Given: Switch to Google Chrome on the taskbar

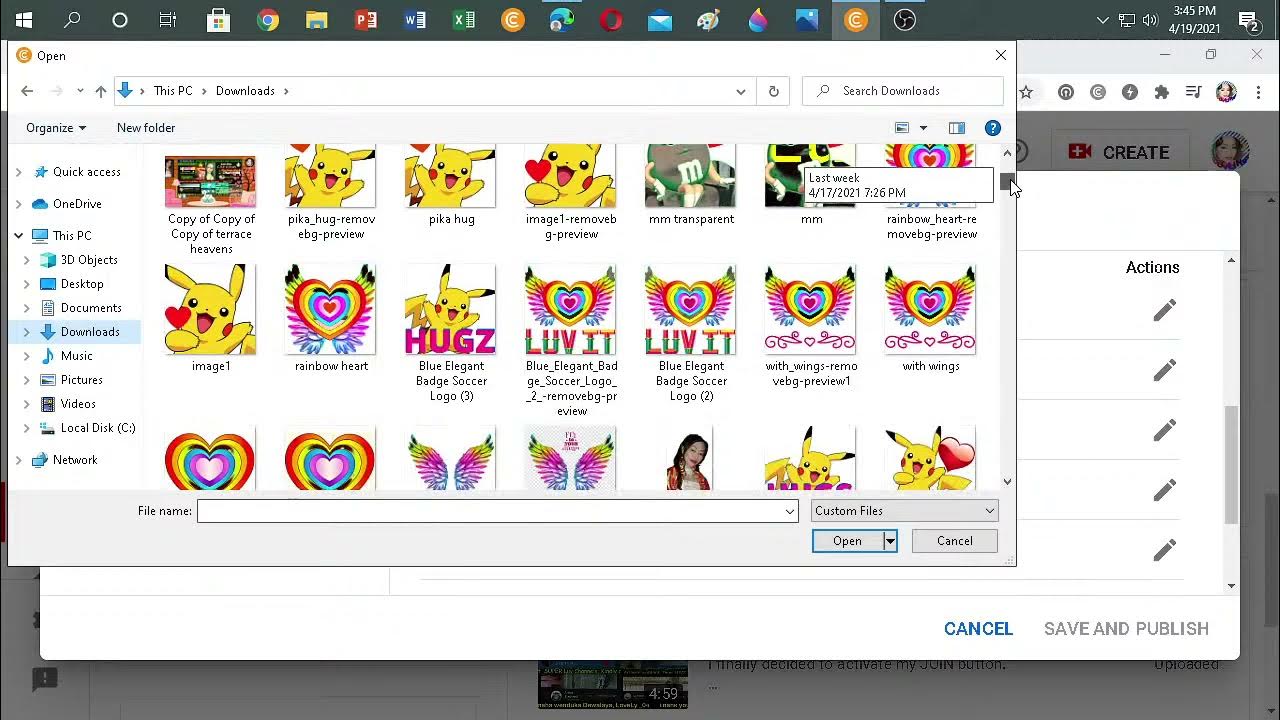Looking at the screenshot, I should 267,20.
